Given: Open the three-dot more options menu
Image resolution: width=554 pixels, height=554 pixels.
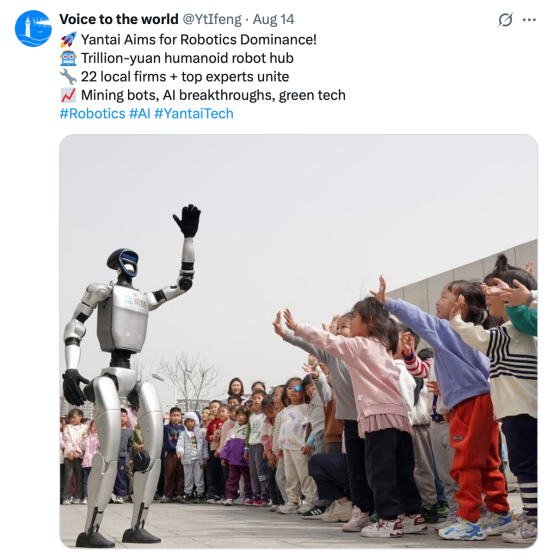Looking at the screenshot, I should [529, 20].
